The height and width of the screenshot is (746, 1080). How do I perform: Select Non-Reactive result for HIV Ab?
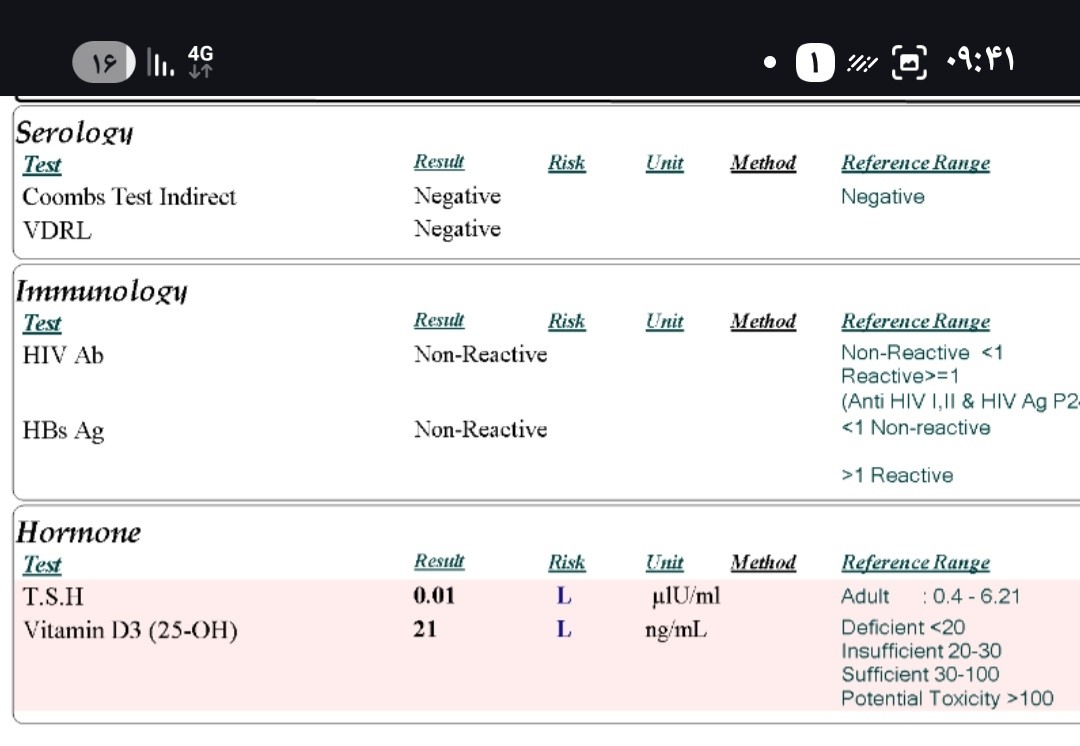pos(481,354)
